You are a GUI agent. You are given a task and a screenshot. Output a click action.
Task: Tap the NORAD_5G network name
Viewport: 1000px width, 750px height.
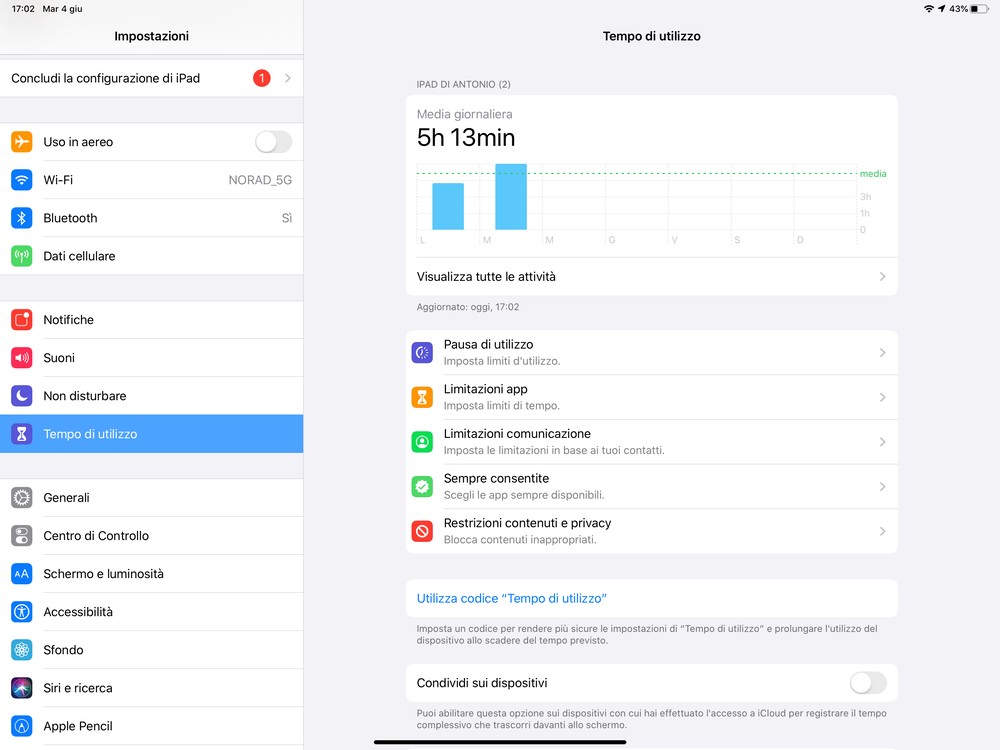click(260, 180)
